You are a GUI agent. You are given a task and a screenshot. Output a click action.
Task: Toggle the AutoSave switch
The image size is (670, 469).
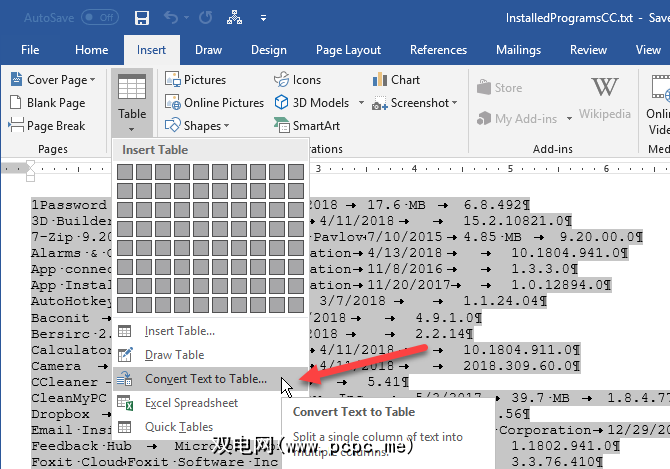[99, 17]
